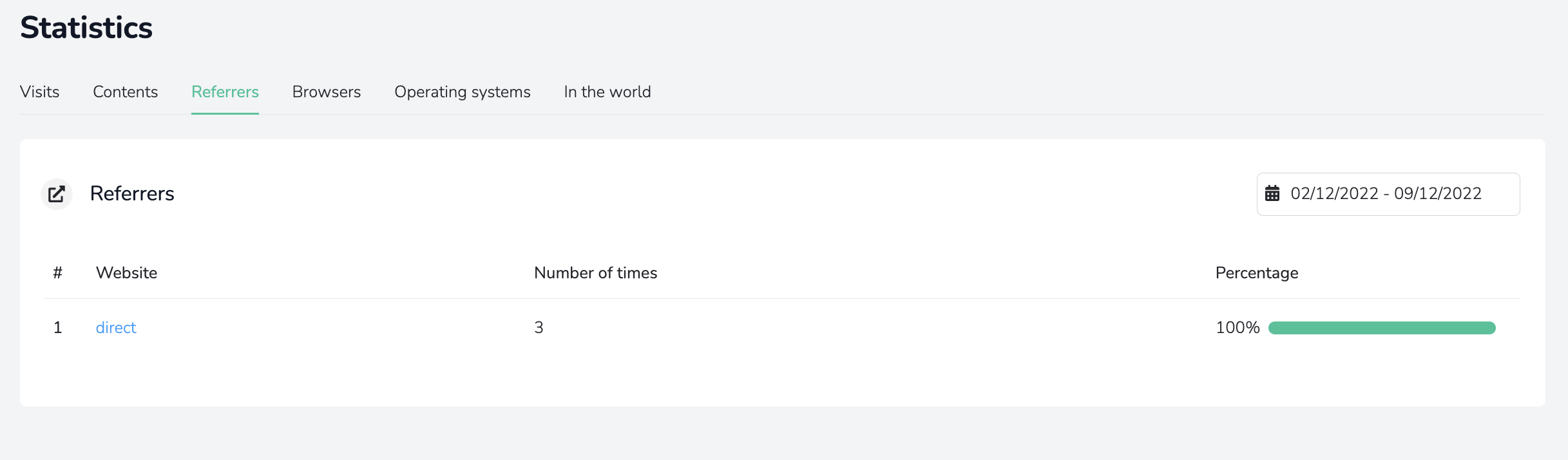The image size is (1568, 460).
Task: Click the Referrers external-link icon
Action: [x=57, y=194]
